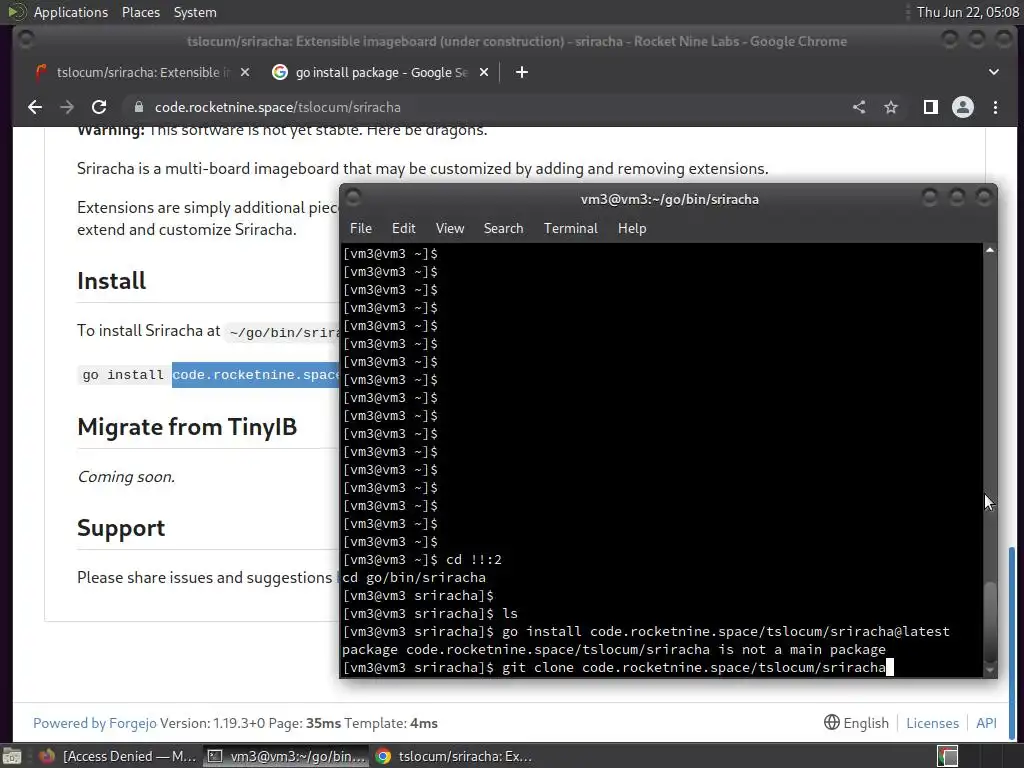Click 'is not a main package' error line
This screenshot has height=768, width=1024.
click(x=614, y=650)
